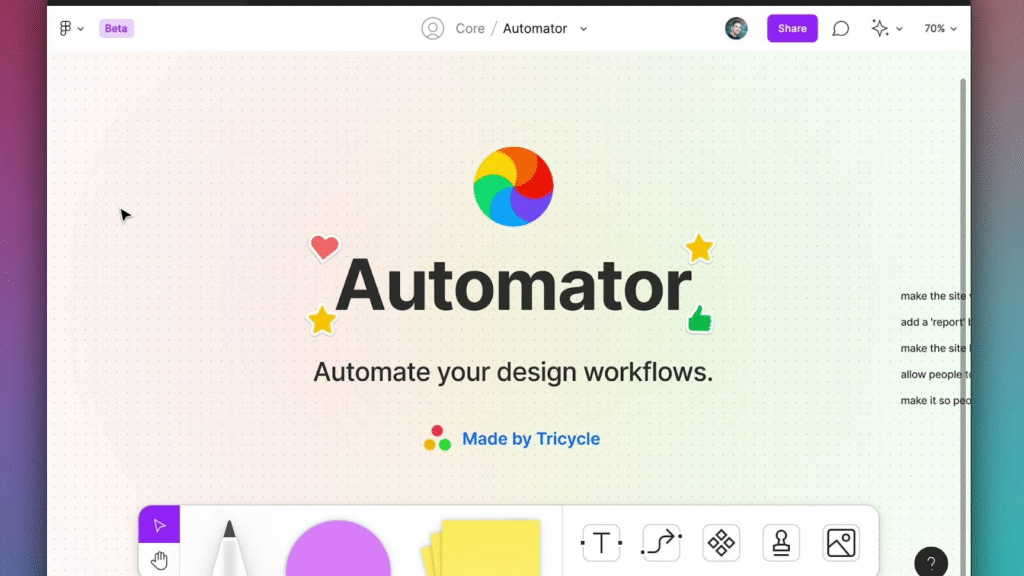Expand the AI sparkle dropdown chevron
Viewport: 1024px width, 576px height.
899,29
